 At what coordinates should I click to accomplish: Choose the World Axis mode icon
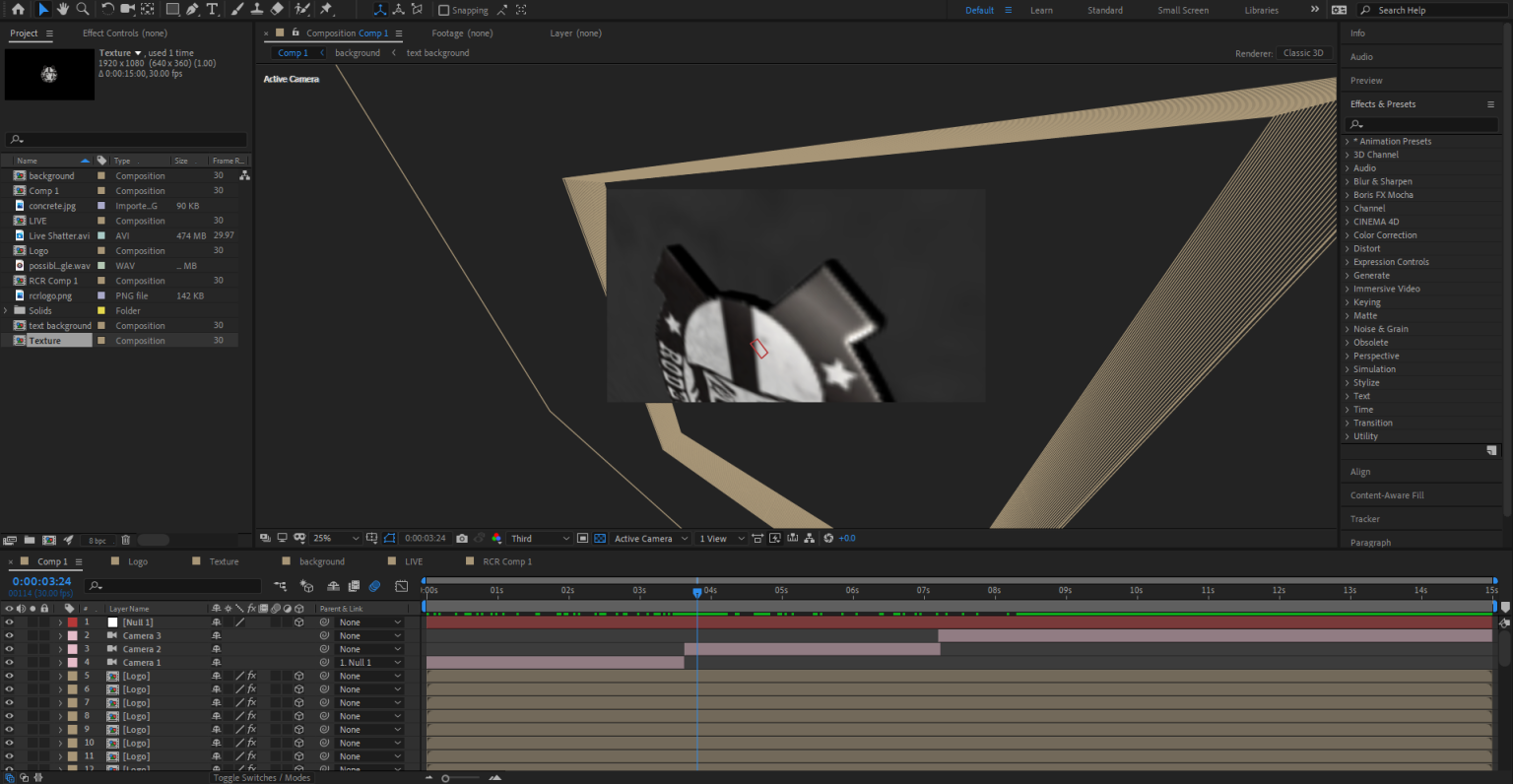coord(398,9)
